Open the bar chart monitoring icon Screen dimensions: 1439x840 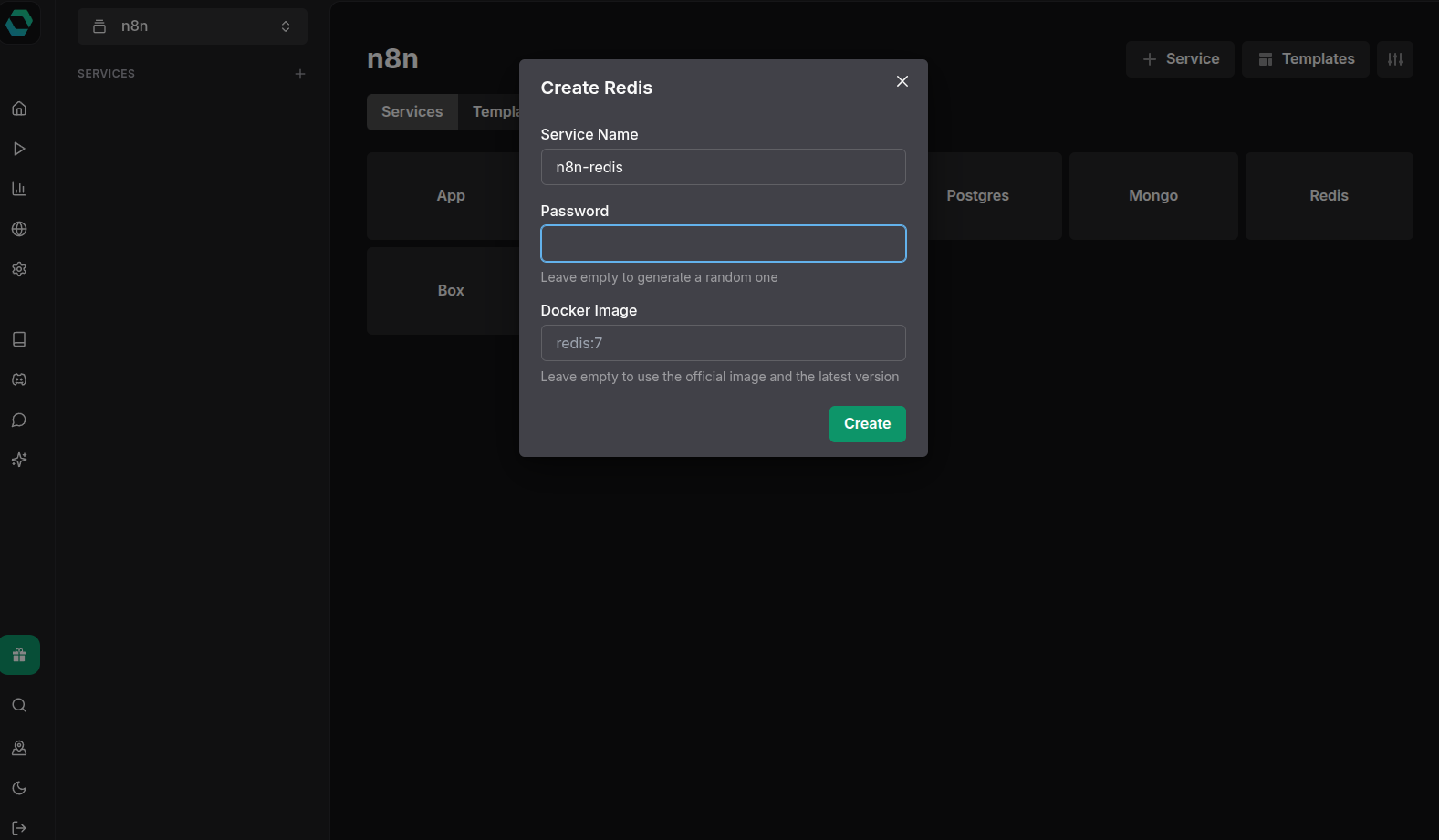tap(19, 189)
